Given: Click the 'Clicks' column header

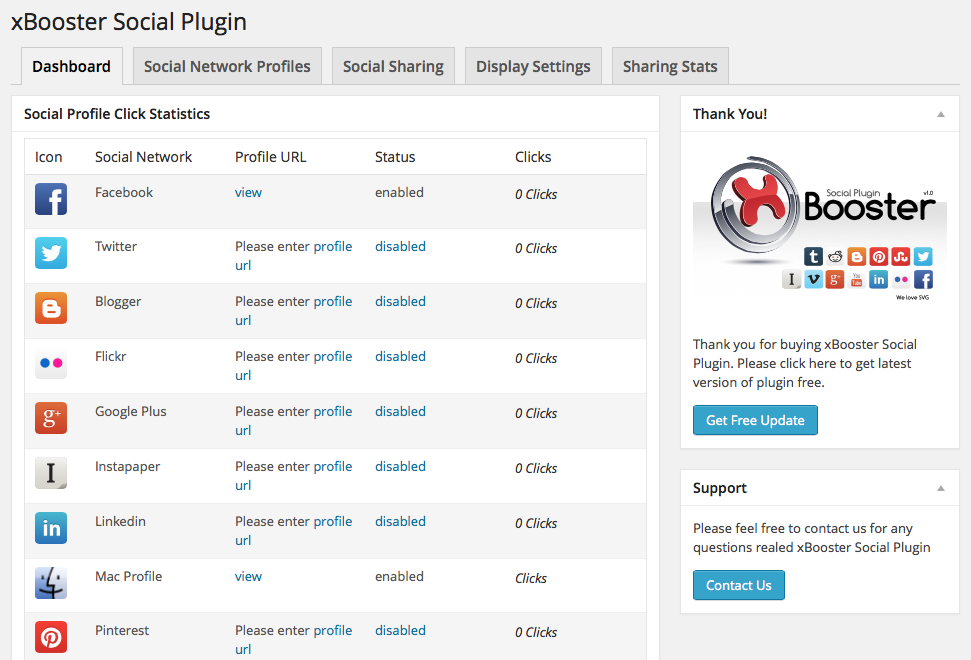Looking at the screenshot, I should point(533,157).
